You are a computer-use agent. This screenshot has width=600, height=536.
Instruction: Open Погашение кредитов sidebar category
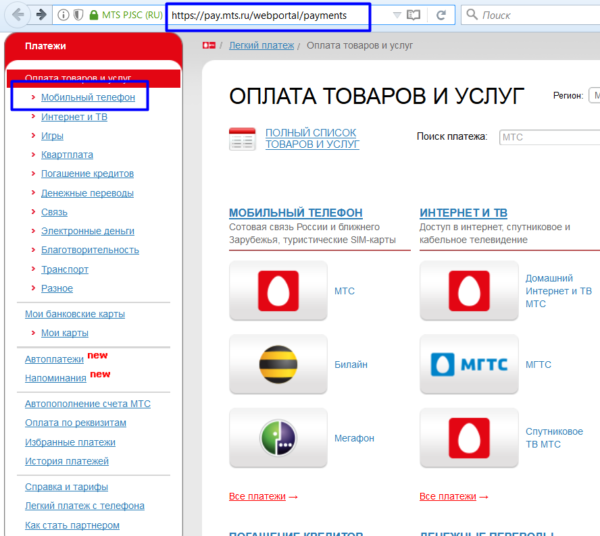[x=87, y=174]
